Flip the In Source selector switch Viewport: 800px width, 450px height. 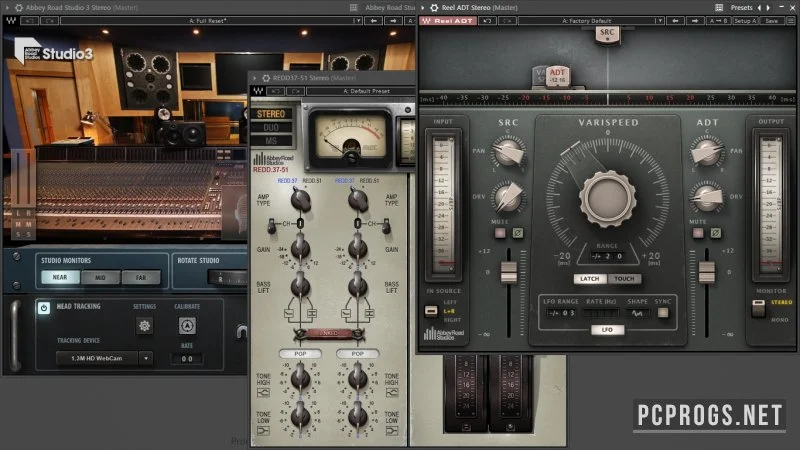coord(431,311)
